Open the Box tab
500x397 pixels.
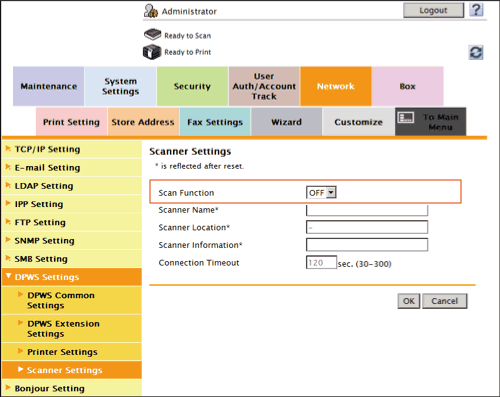(x=407, y=86)
